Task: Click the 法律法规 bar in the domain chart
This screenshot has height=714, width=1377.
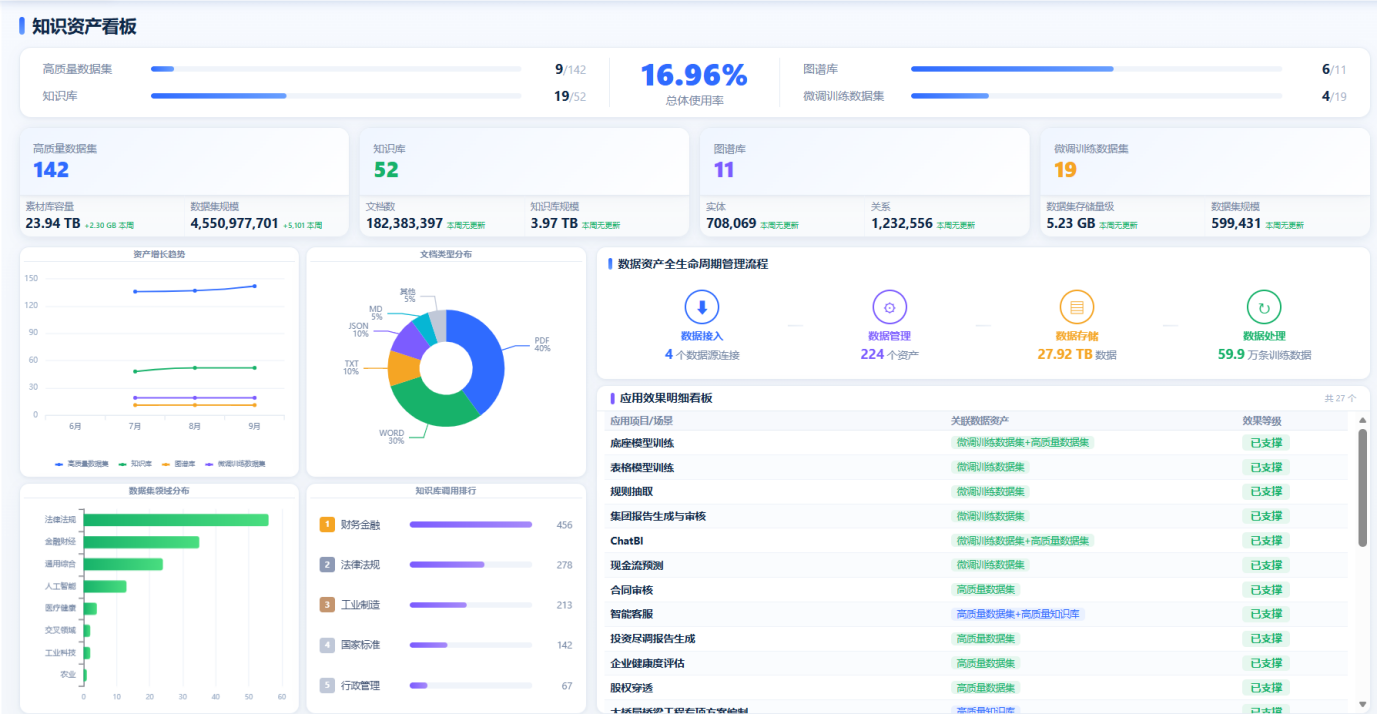Action: pyautogui.click(x=176, y=520)
